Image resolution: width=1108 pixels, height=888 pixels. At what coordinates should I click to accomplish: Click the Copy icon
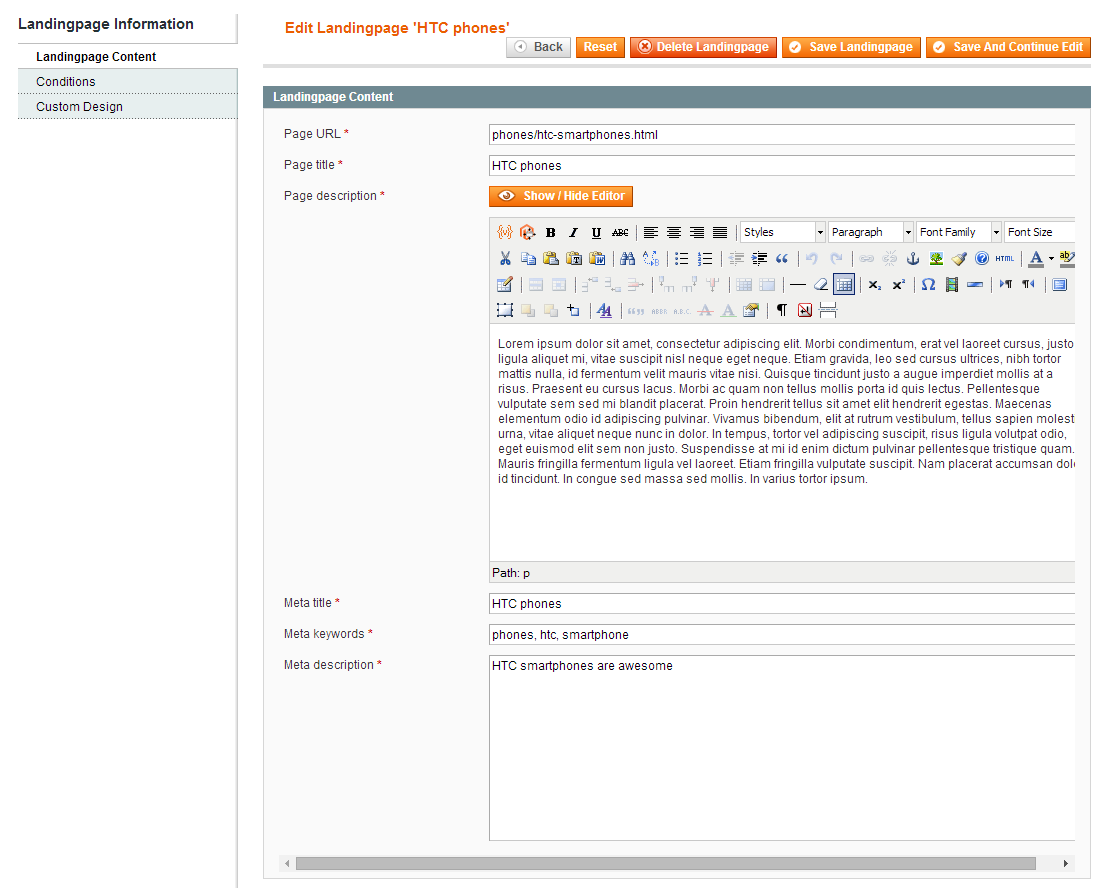point(528,259)
